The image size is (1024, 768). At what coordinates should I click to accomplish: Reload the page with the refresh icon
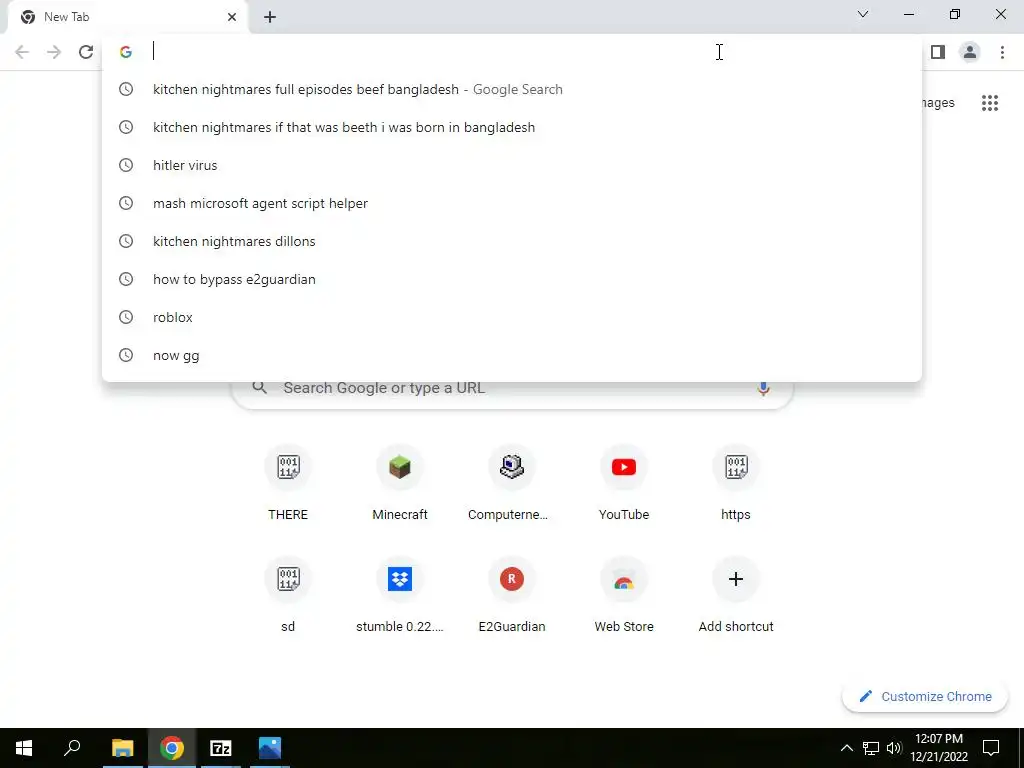[86, 52]
